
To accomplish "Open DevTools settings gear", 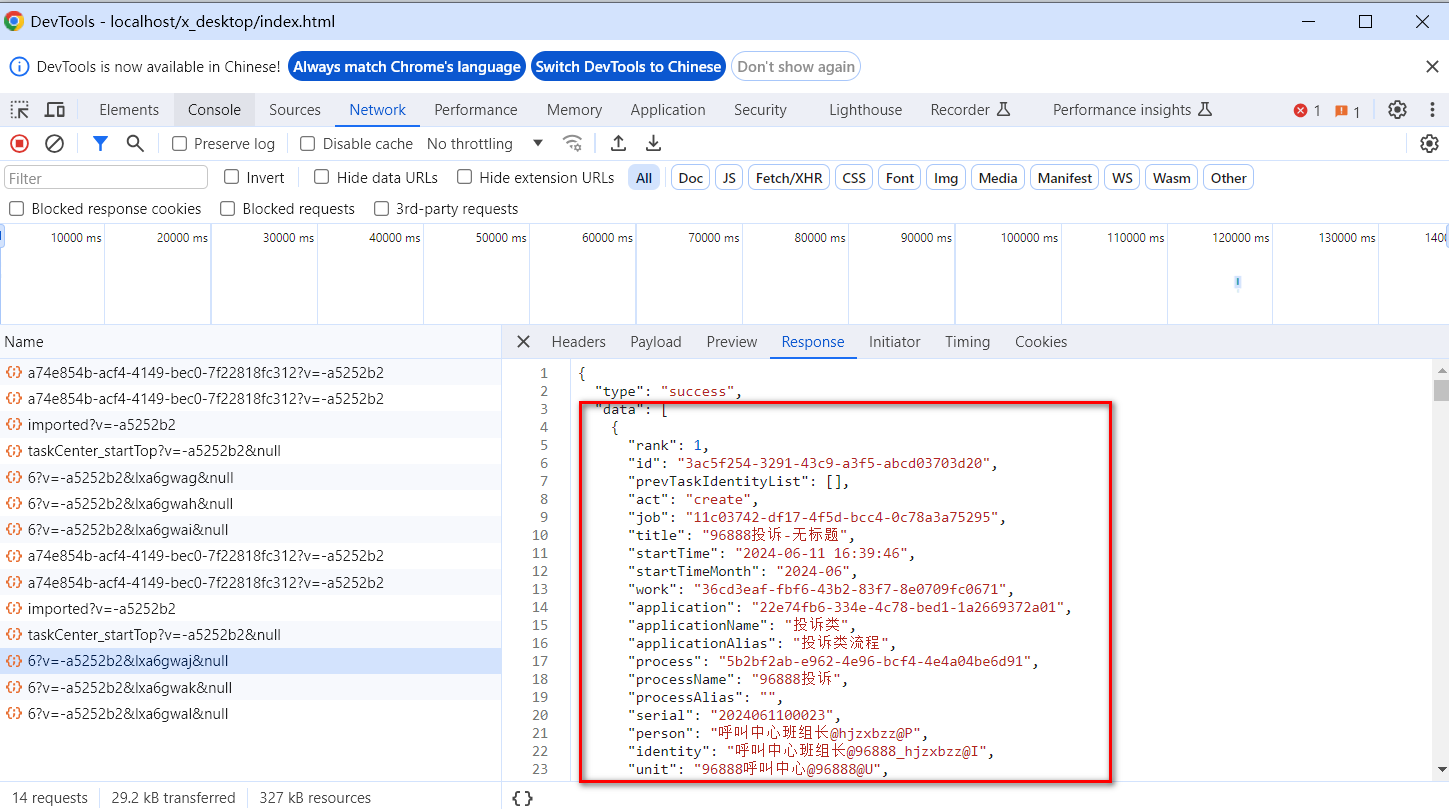I will (x=1397, y=110).
